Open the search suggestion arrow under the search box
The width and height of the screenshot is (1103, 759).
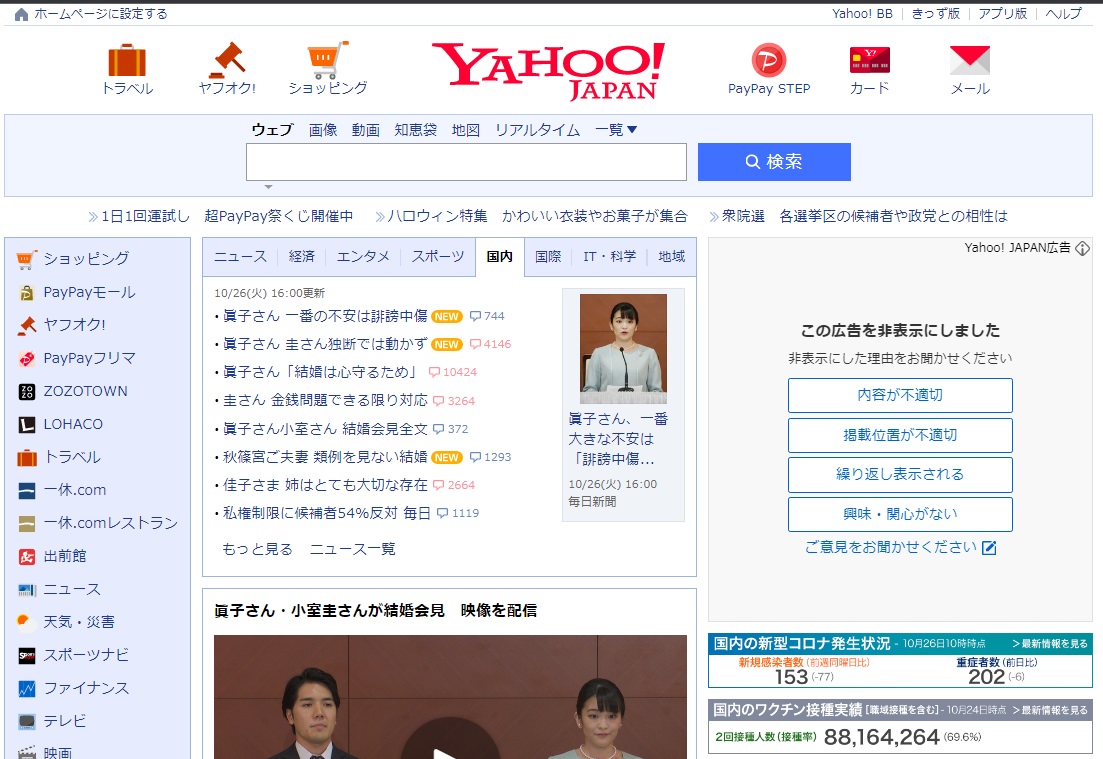(268, 187)
